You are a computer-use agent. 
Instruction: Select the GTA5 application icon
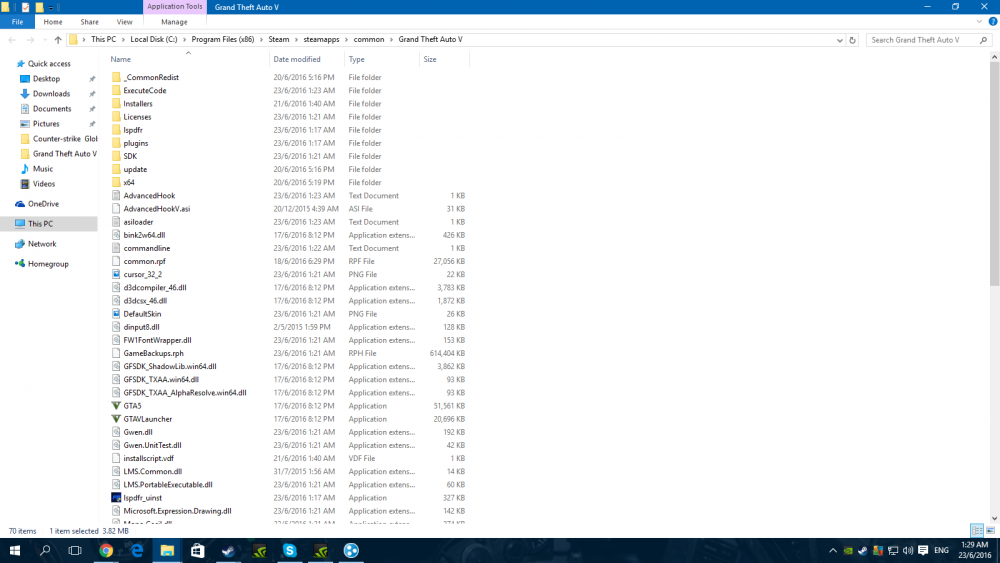click(116, 406)
